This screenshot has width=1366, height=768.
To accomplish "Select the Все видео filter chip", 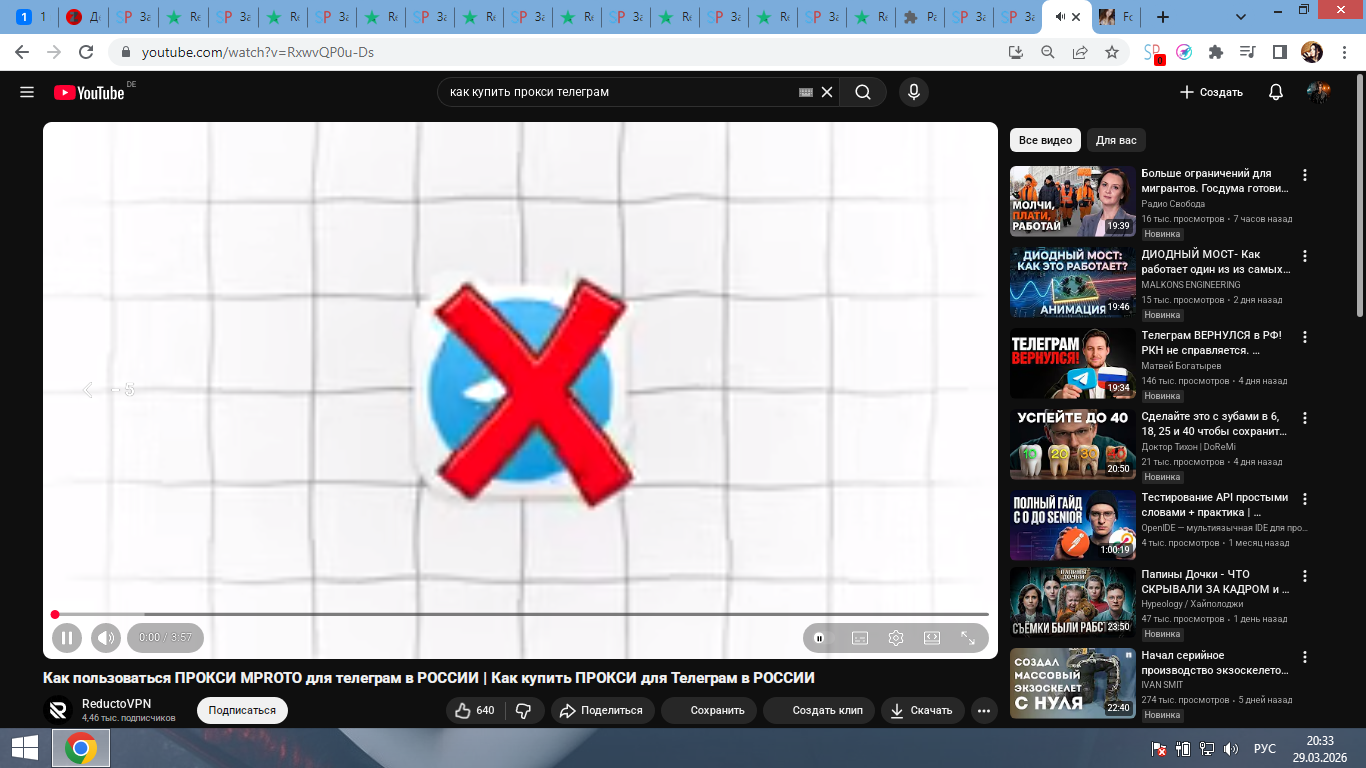I will [x=1046, y=140].
